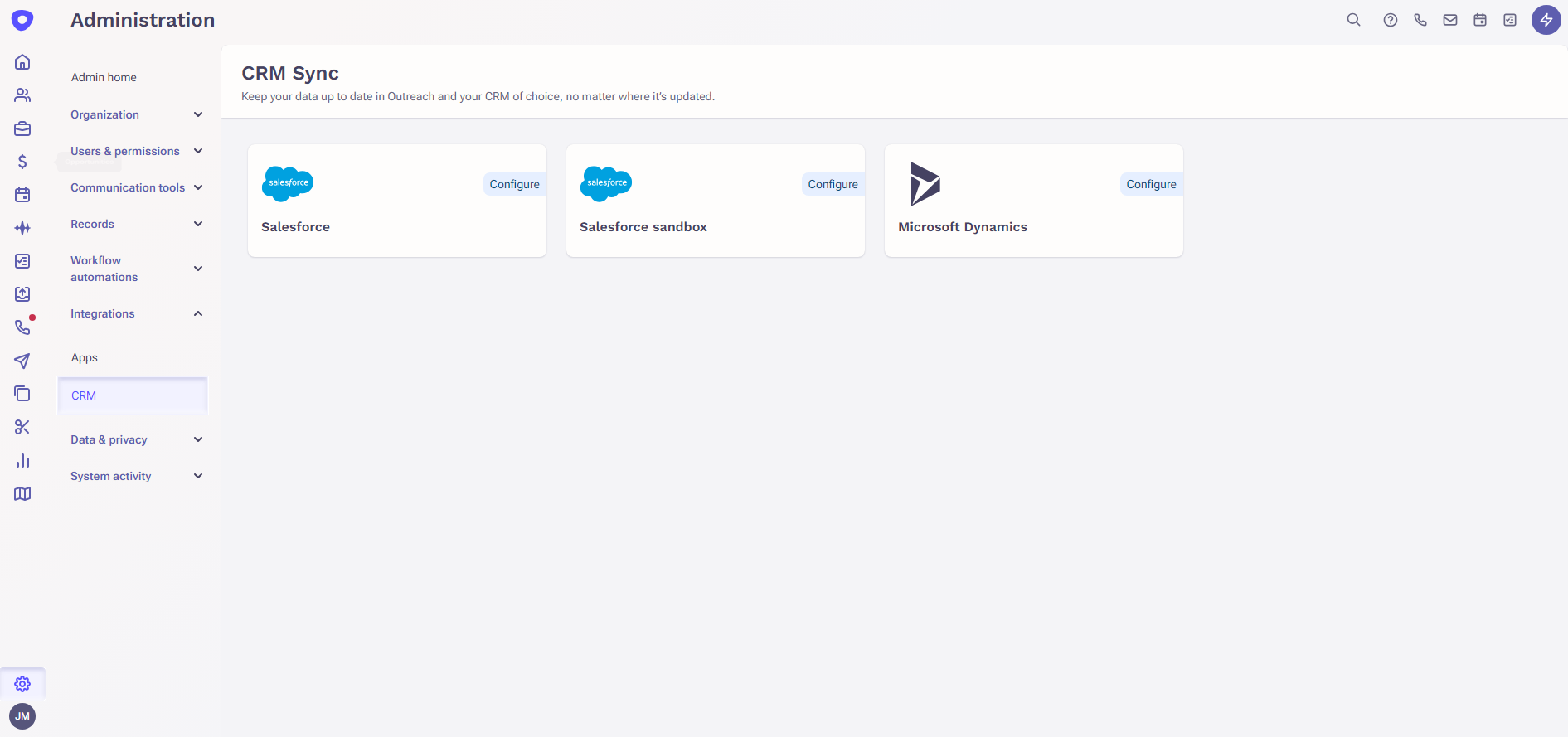Click the Salesforce sandbox card title
This screenshot has width=1568, height=737.
tap(643, 227)
